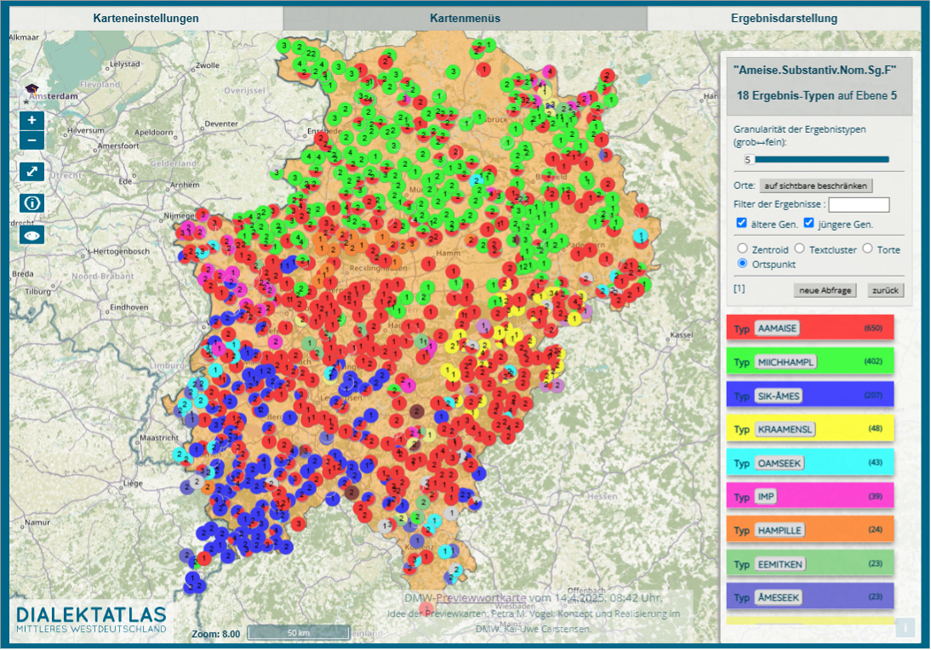
Task: Zoom out with the minus button
Action: (32, 140)
